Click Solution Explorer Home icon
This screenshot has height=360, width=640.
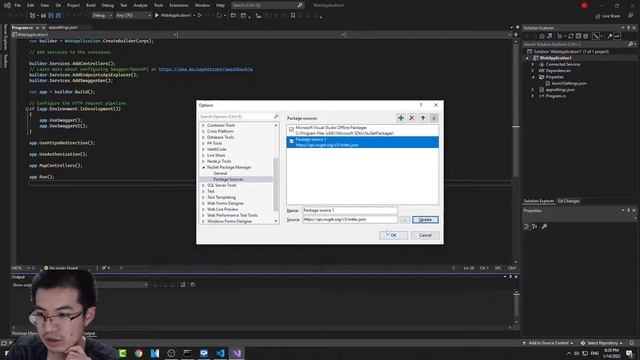[542, 36]
